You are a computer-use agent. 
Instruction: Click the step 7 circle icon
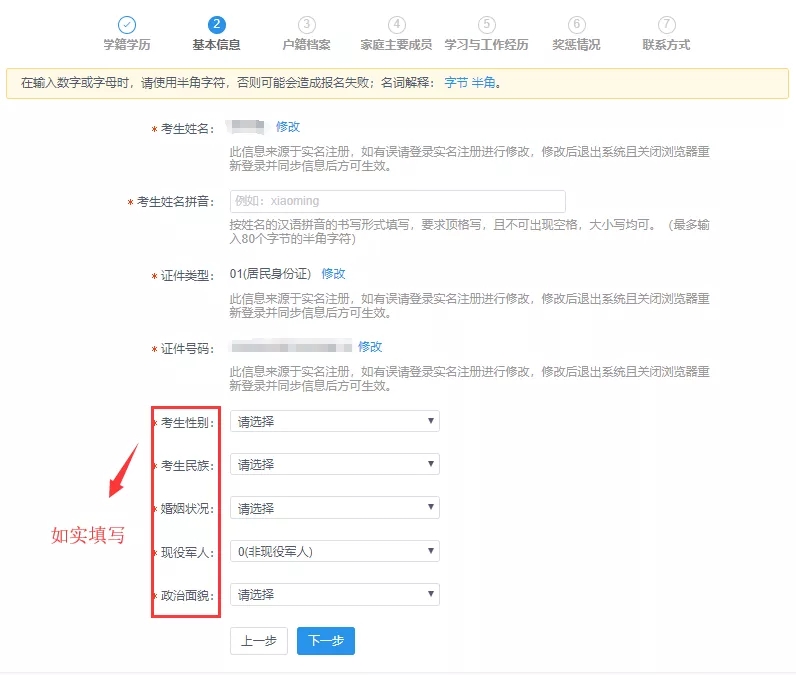(666, 25)
